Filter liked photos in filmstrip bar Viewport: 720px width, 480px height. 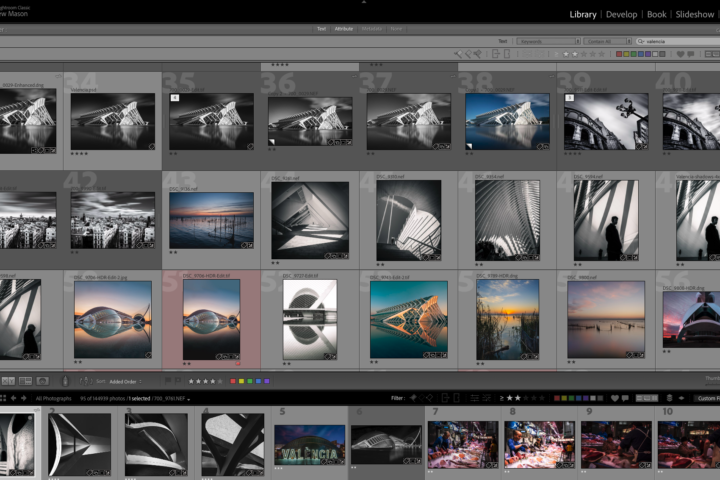pos(615,398)
